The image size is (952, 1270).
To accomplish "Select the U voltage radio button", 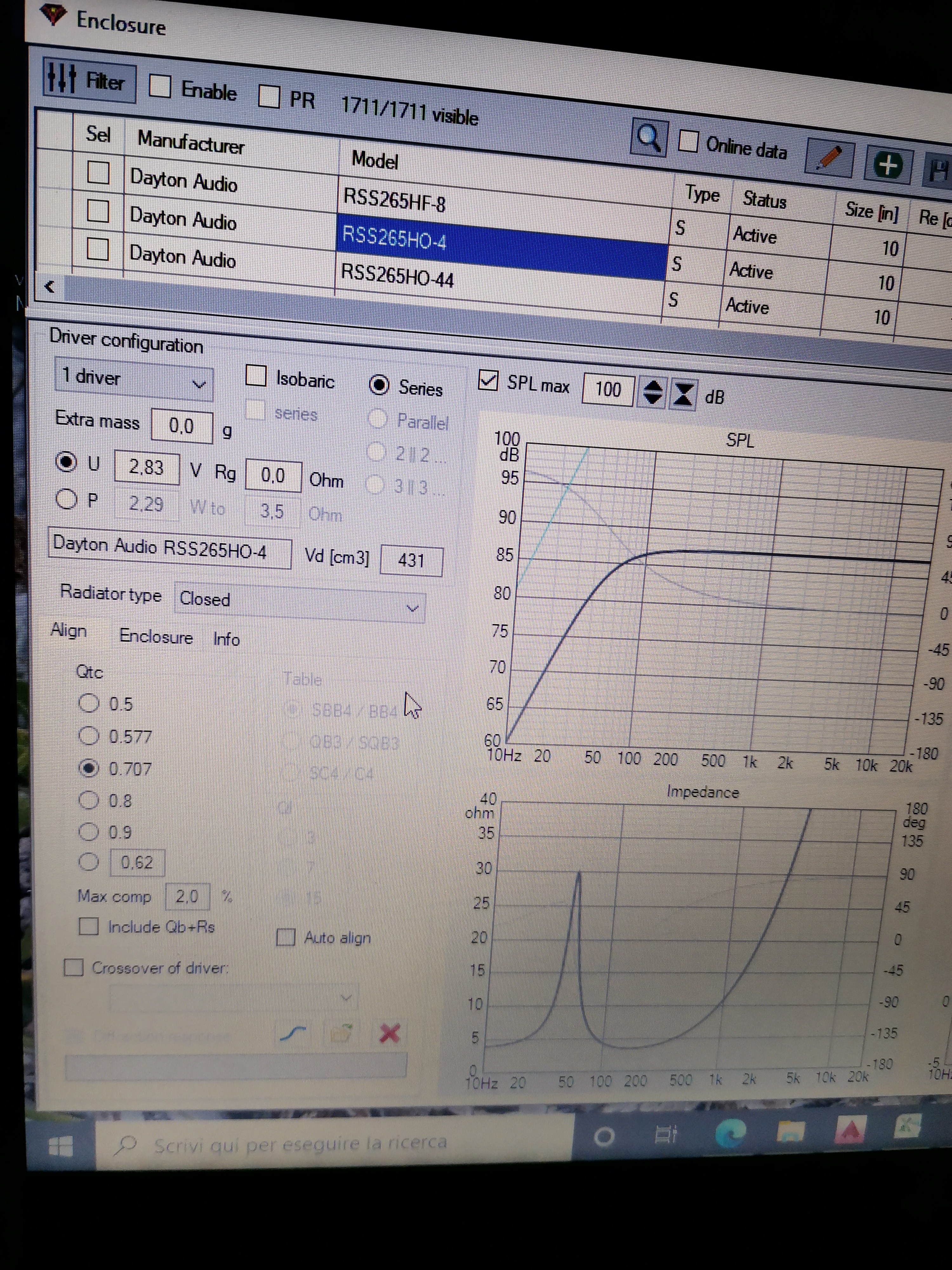I will click(66, 461).
